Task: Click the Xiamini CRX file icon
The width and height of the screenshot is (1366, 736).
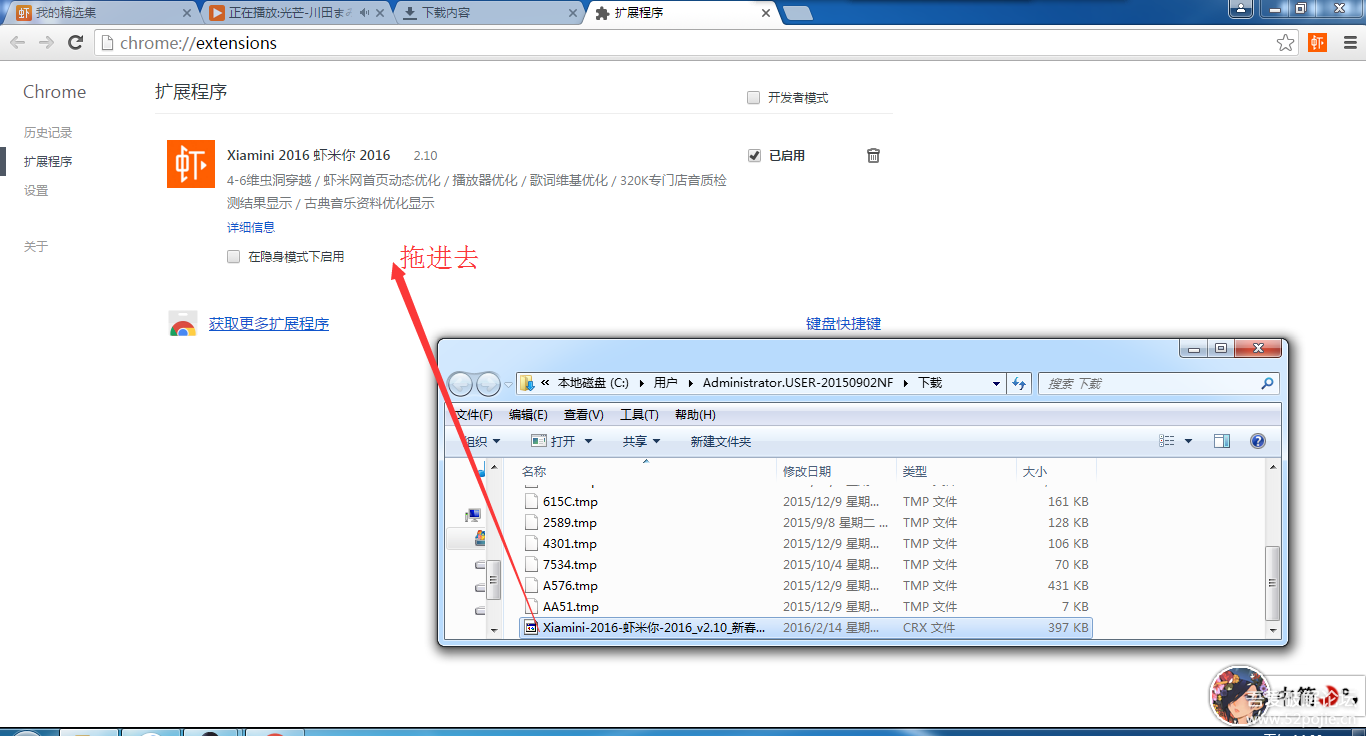Action: 531,628
